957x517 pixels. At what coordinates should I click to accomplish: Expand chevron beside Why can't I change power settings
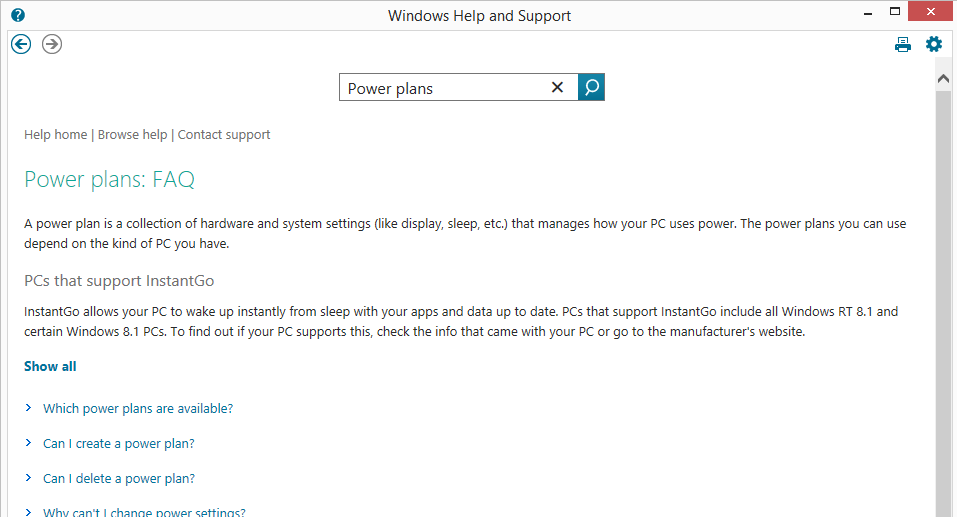click(28, 512)
